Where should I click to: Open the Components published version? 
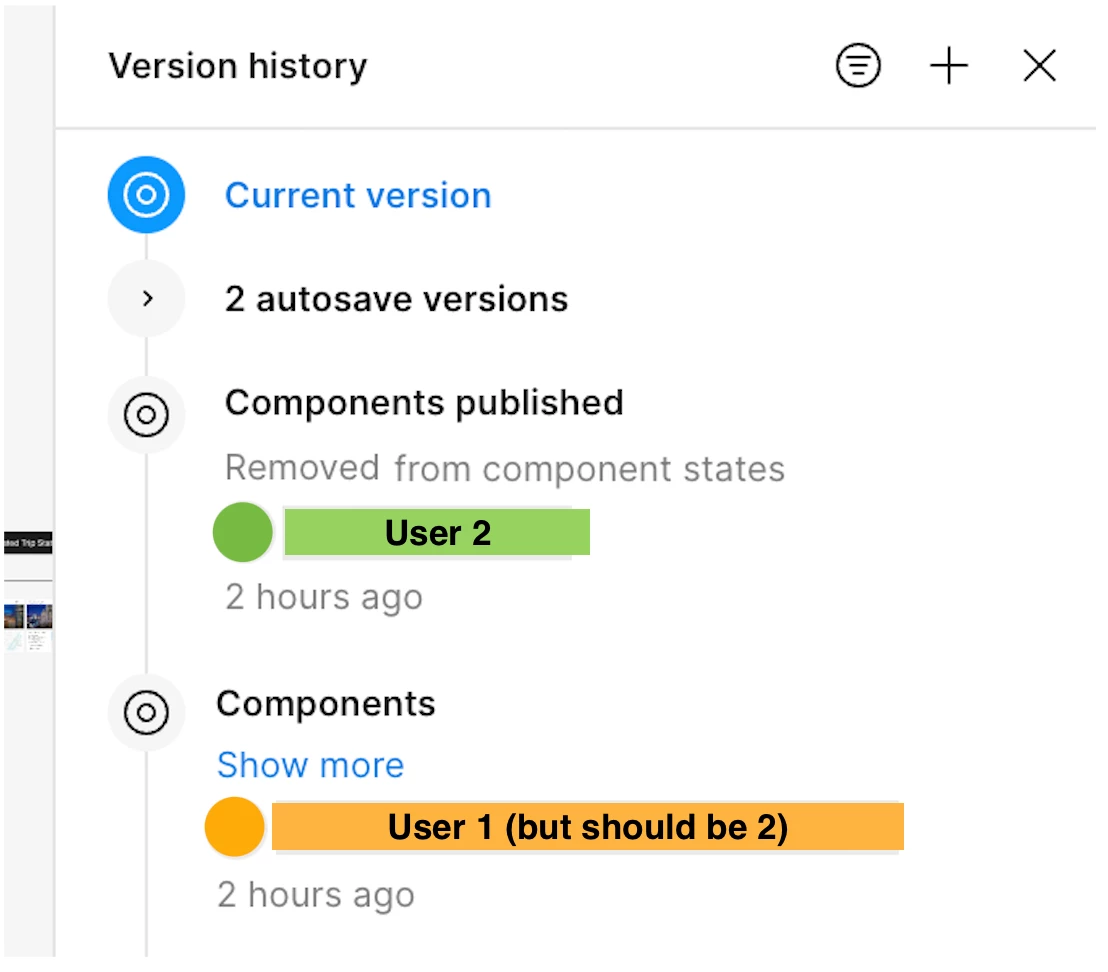(x=424, y=403)
